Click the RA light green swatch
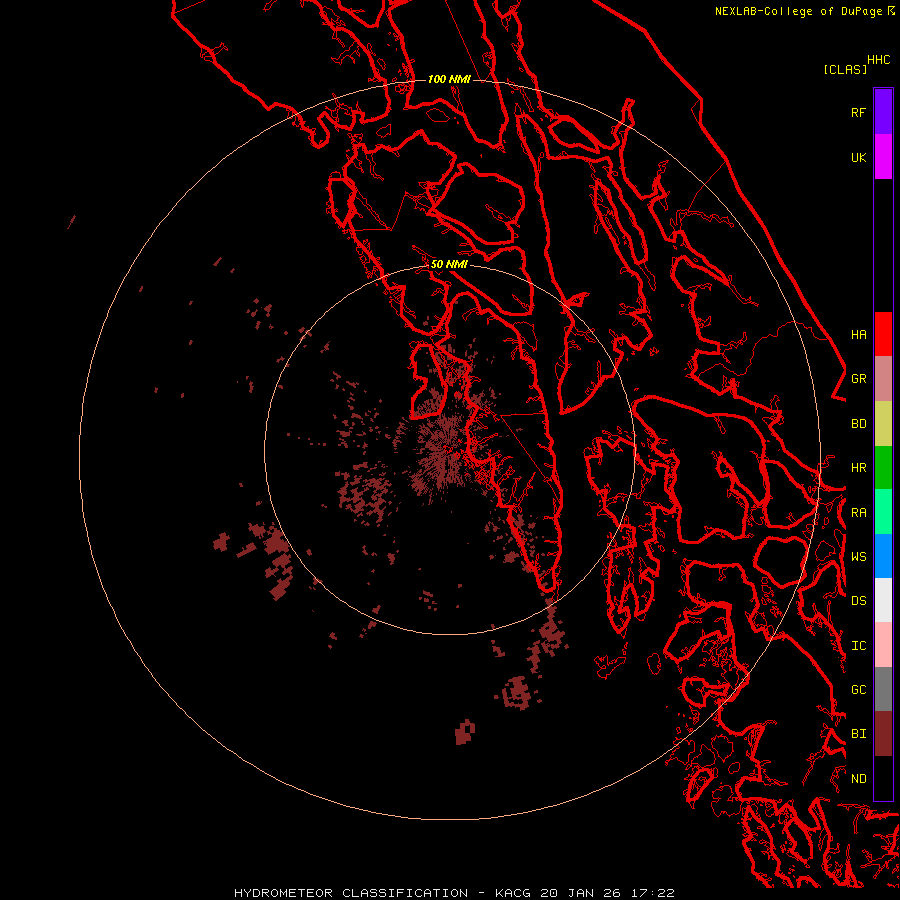The image size is (900, 900). point(883,512)
